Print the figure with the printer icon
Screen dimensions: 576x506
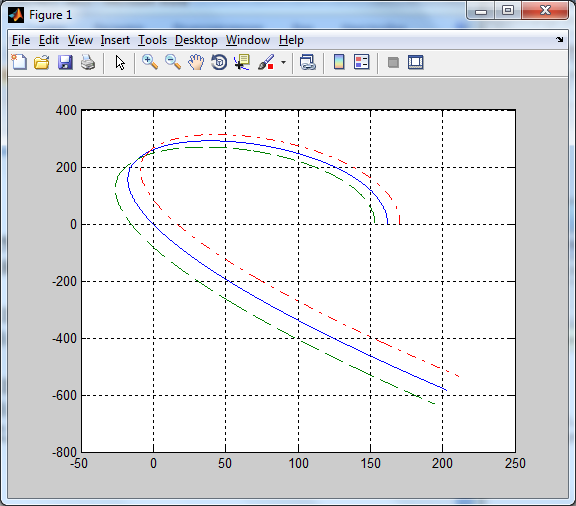(x=88, y=62)
